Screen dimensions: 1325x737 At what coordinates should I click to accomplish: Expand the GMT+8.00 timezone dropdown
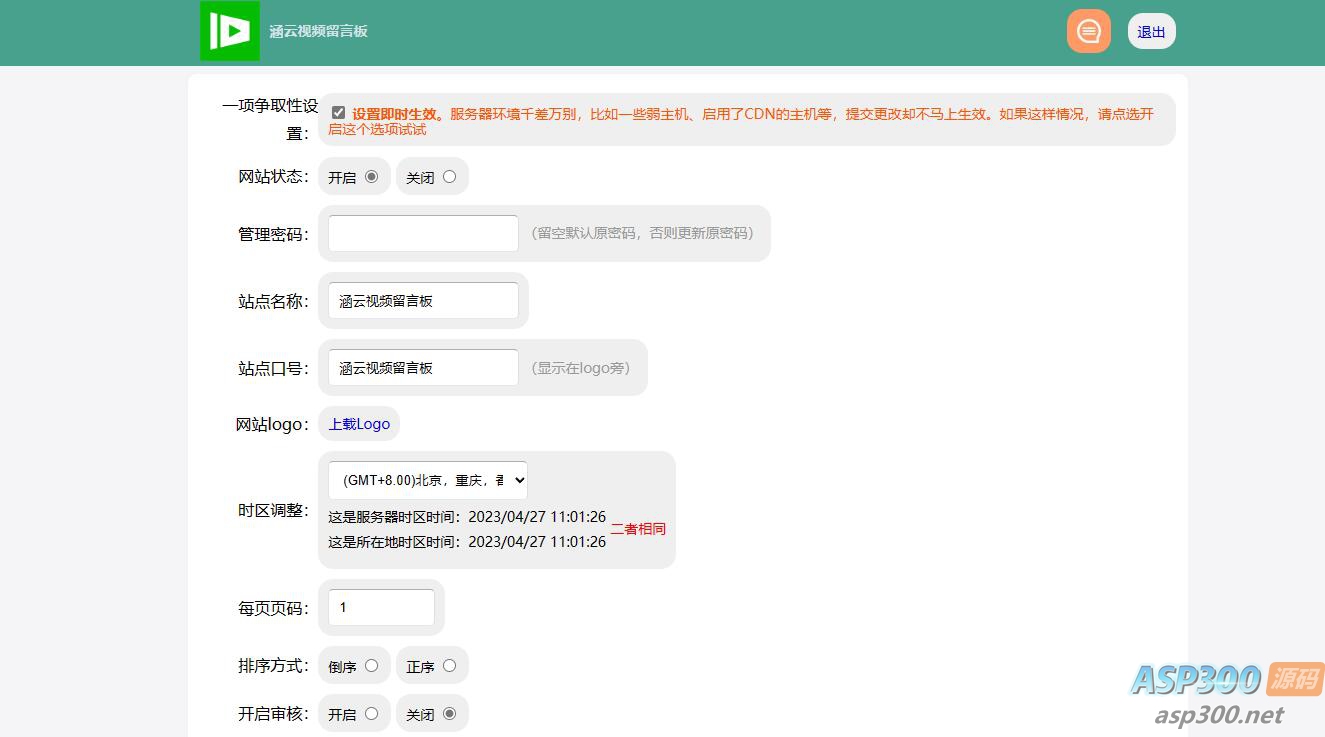pyautogui.click(x=428, y=480)
